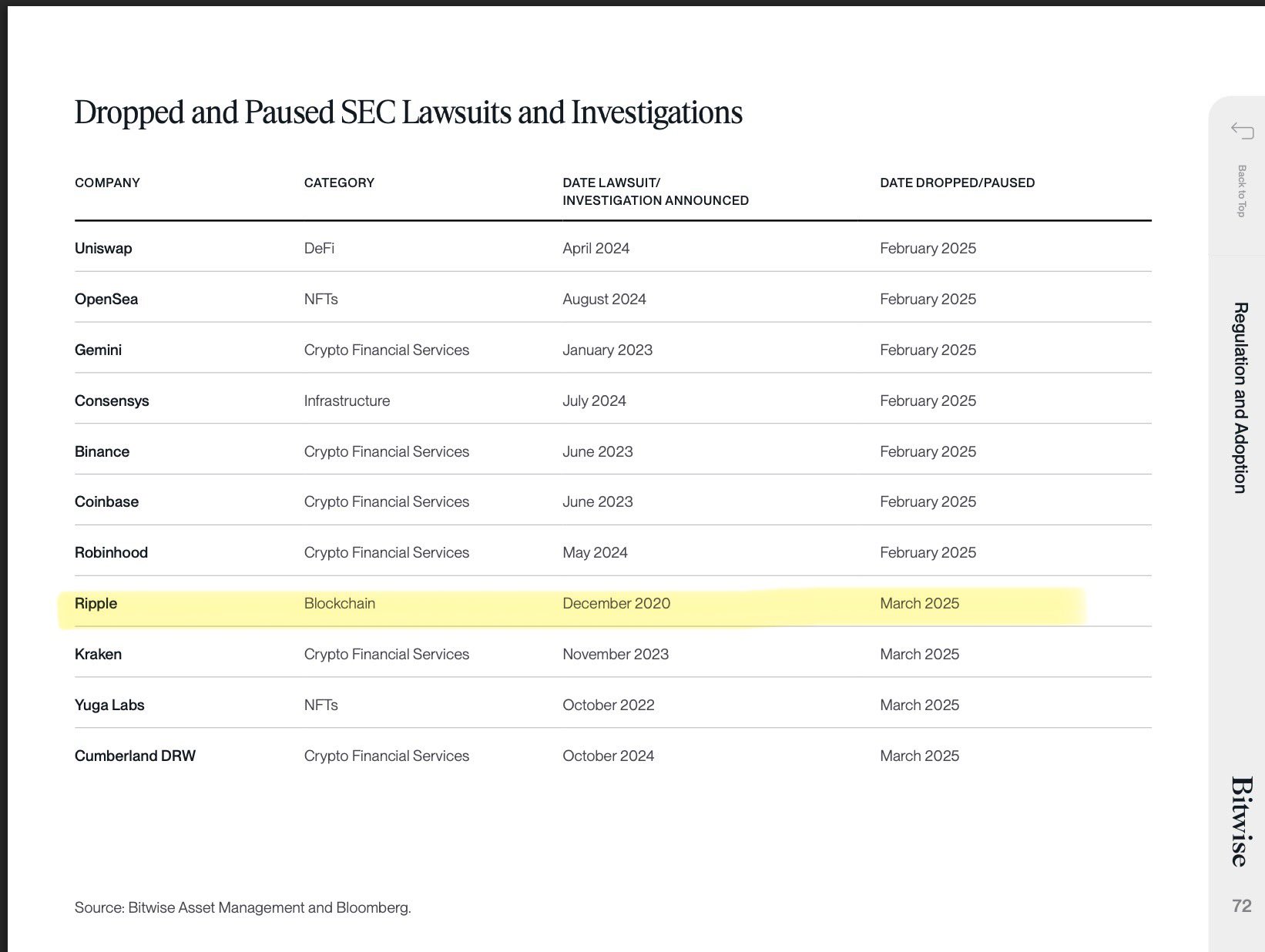Click the page number 72
The height and width of the screenshot is (952, 1265).
point(1241,906)
